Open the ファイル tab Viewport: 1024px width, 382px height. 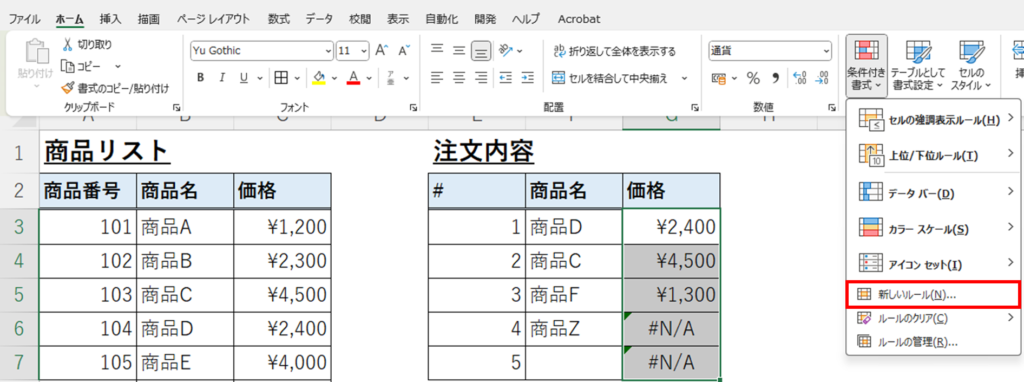coord(24,19)
